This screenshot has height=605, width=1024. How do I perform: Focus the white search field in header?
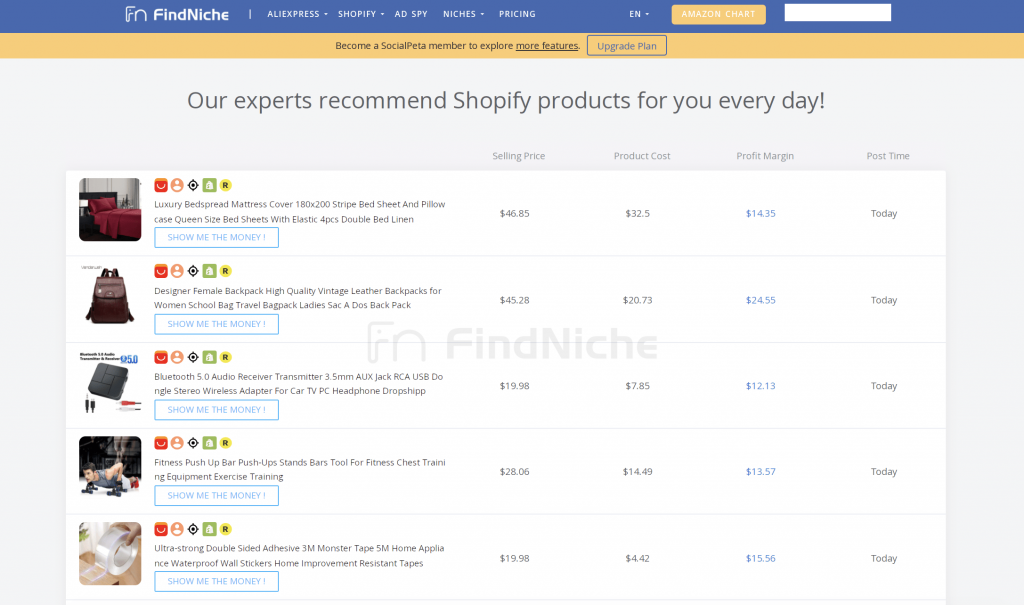[x=837, y=12]
